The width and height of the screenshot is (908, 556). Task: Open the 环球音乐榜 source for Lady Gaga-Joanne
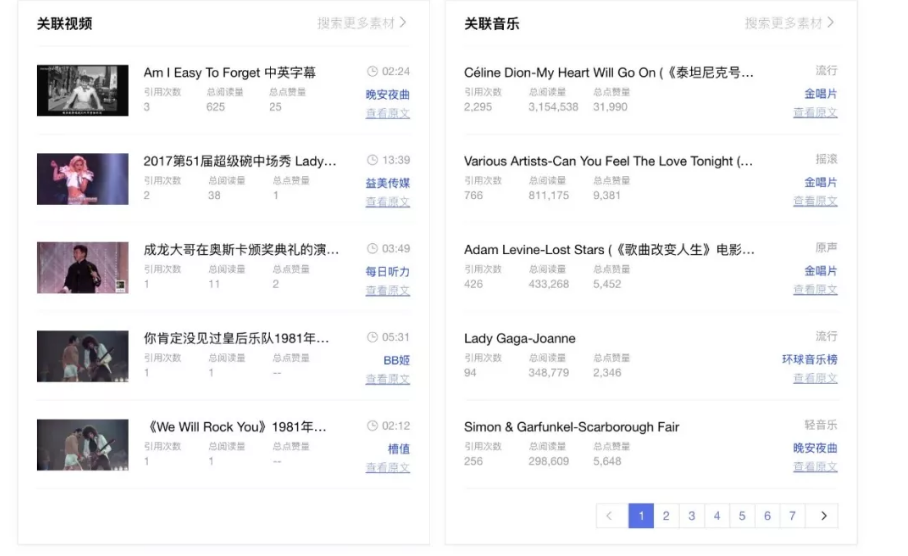coord(809,360)
